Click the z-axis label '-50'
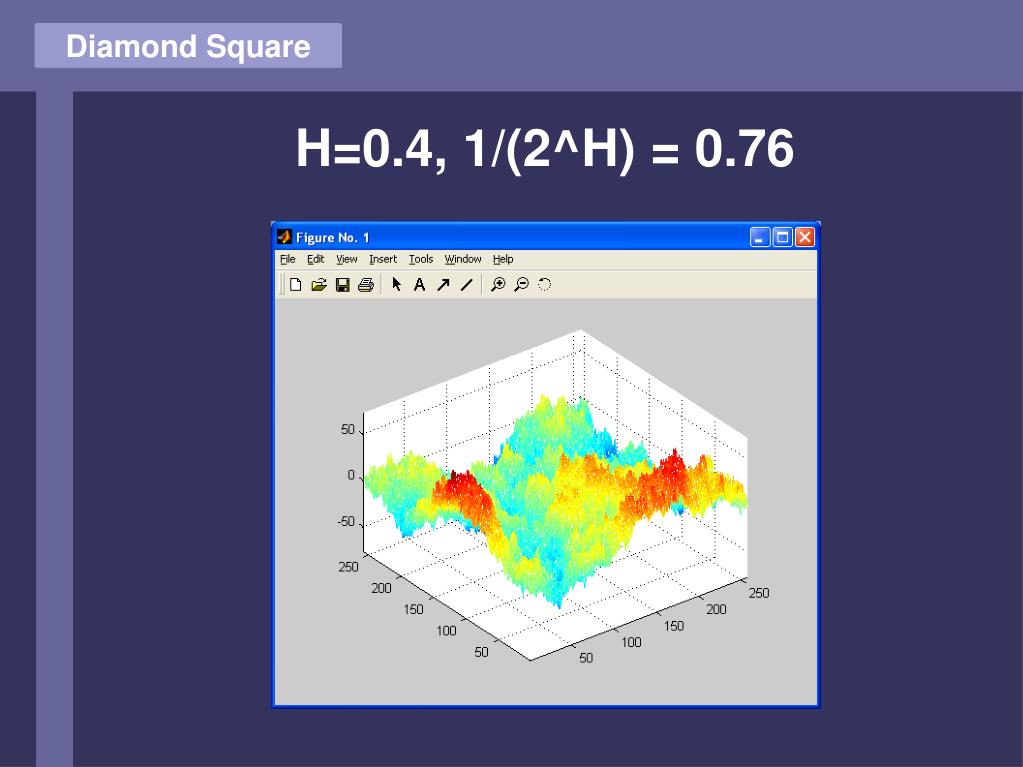The width and height of the screenshot is (1023, 767). pos(346,522)
